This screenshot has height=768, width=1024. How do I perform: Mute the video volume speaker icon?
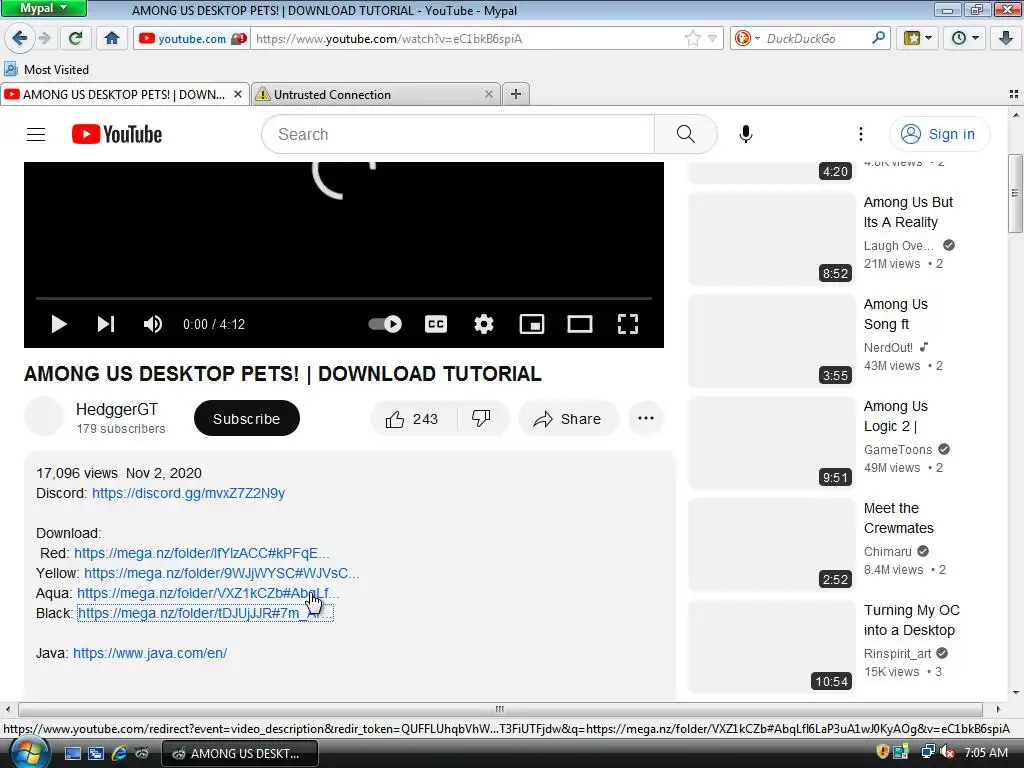pyautogui.click(x=153, y=324)
